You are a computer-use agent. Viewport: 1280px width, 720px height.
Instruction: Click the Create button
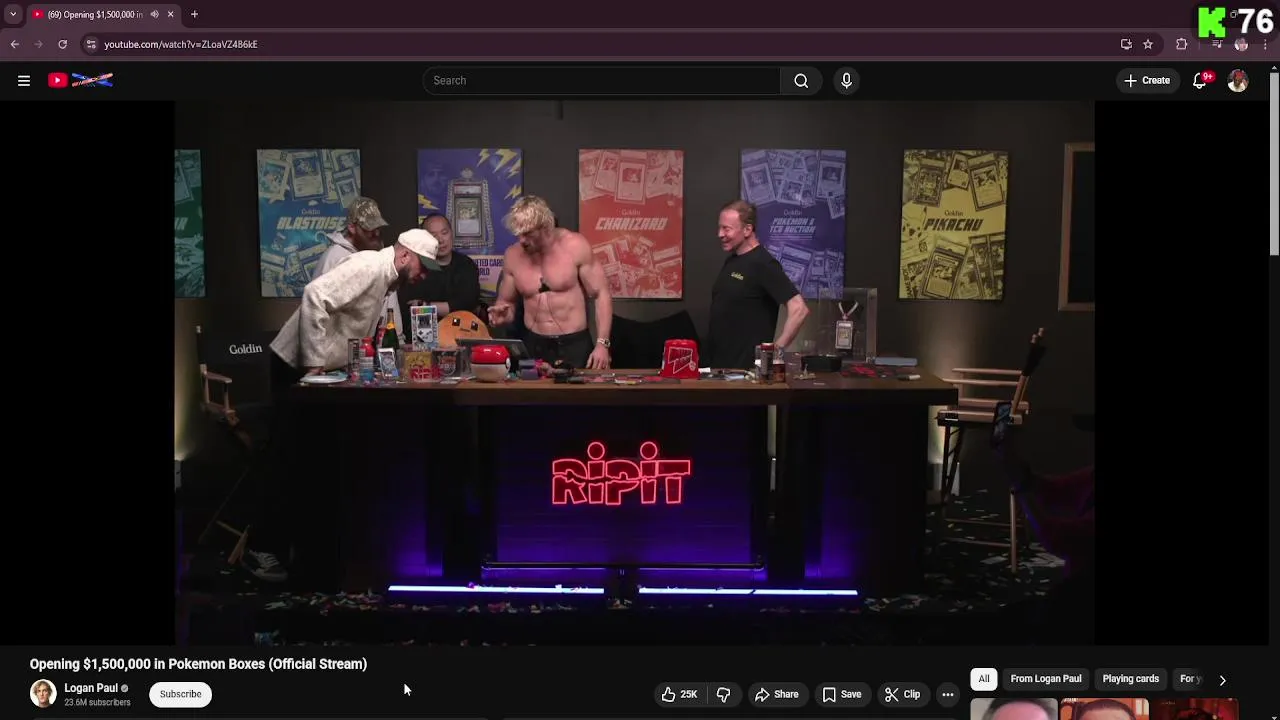(x=1146, y=80)
